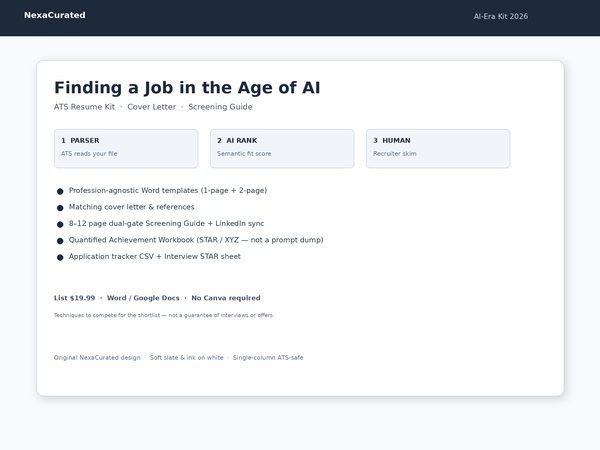
Task: Select the AI-Era Kit 2026 header label
Action: 501,16
